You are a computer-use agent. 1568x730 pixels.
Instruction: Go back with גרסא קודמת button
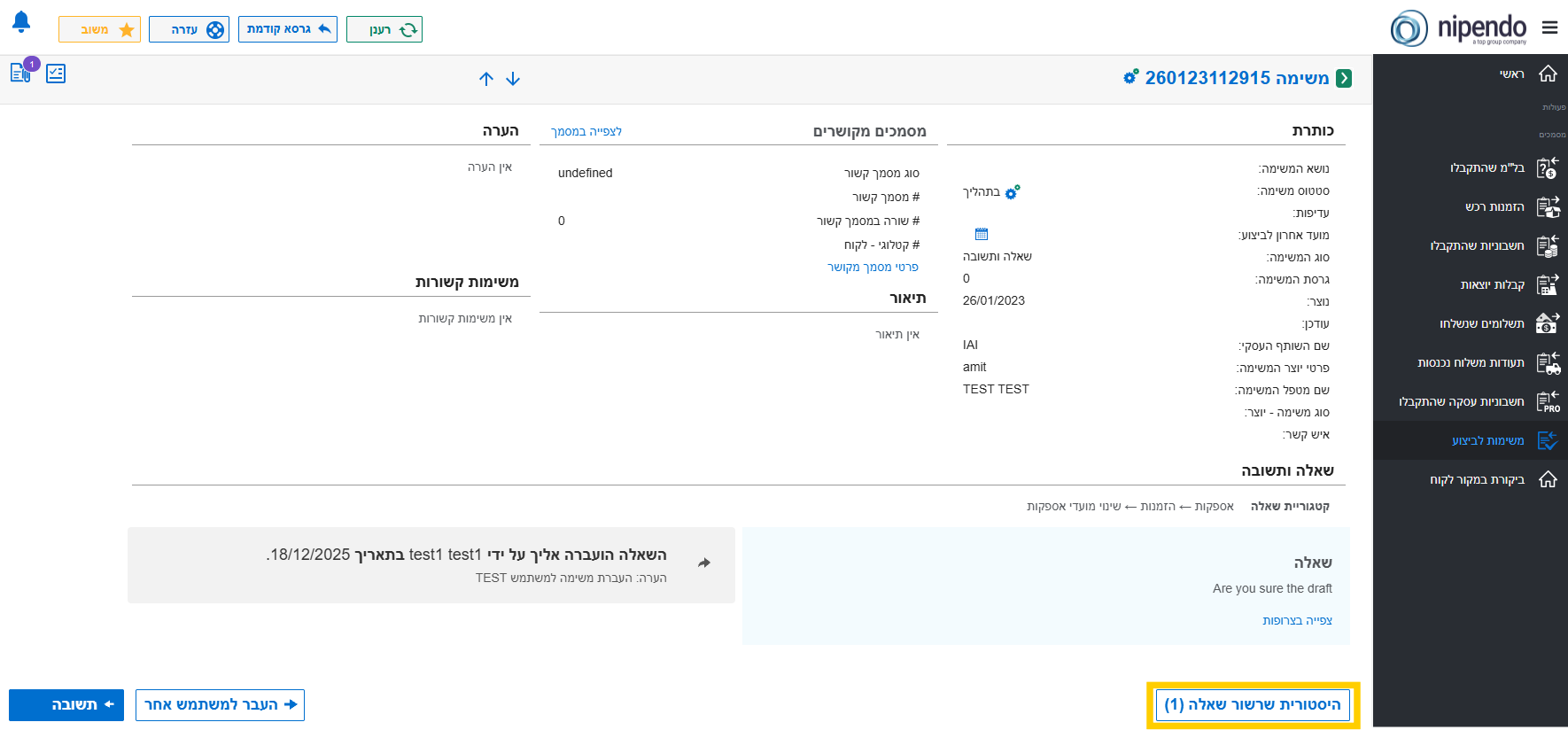pos(288,29)
